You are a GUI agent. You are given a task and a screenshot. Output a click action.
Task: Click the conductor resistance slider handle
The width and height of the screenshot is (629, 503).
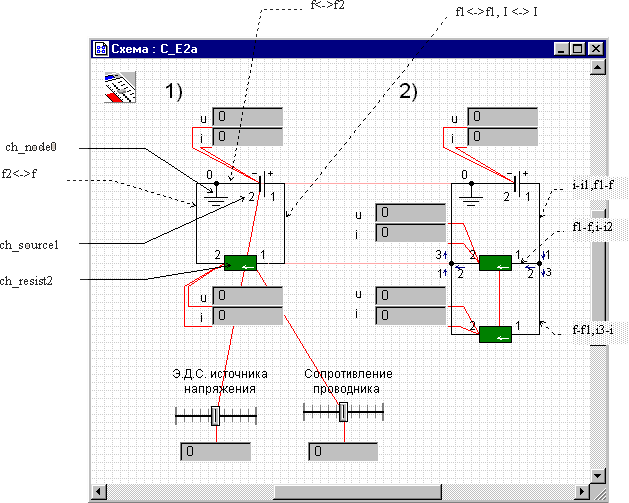(x=343, y=412)
